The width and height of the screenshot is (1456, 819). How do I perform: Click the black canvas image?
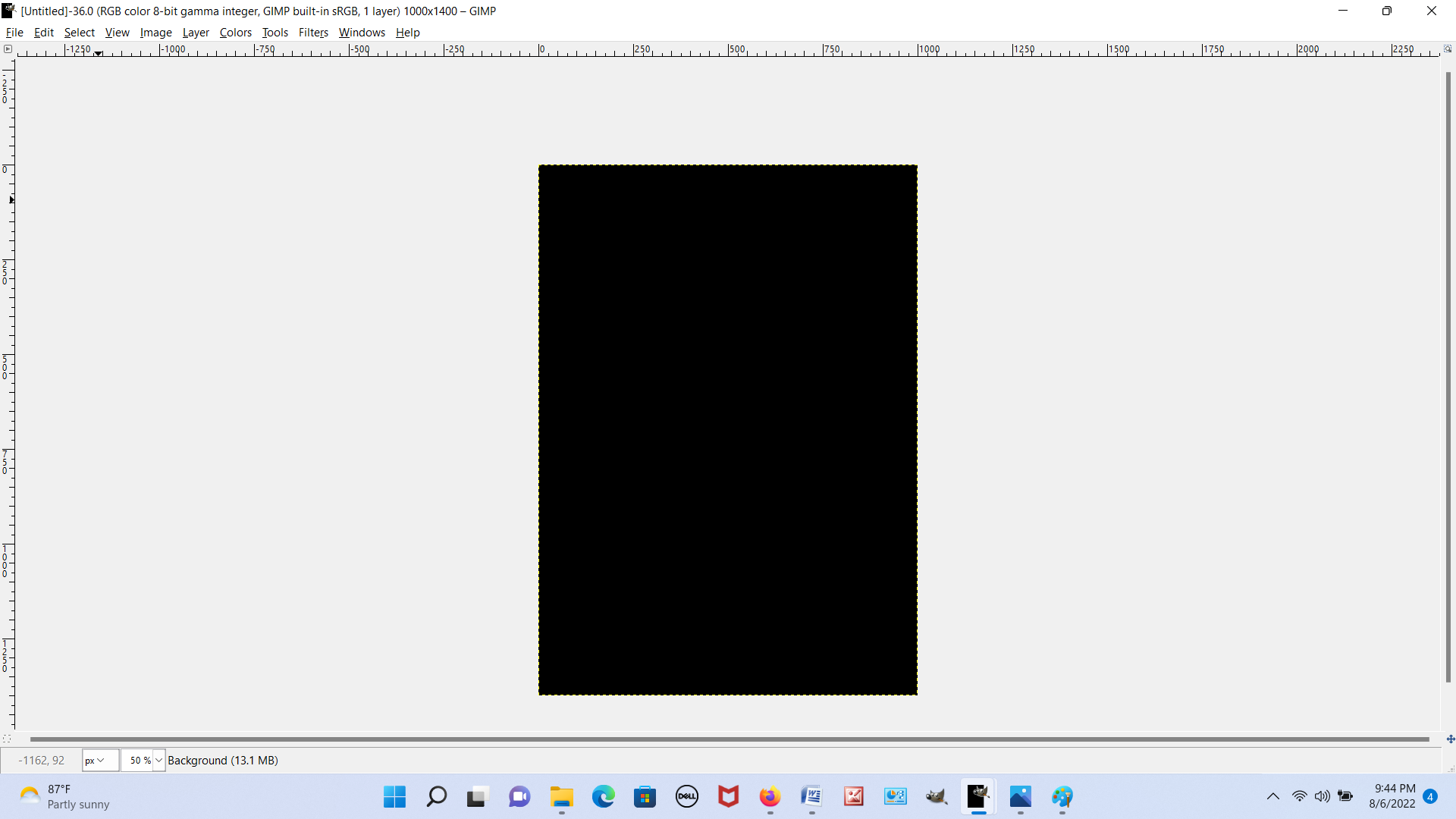click(728, 430)
